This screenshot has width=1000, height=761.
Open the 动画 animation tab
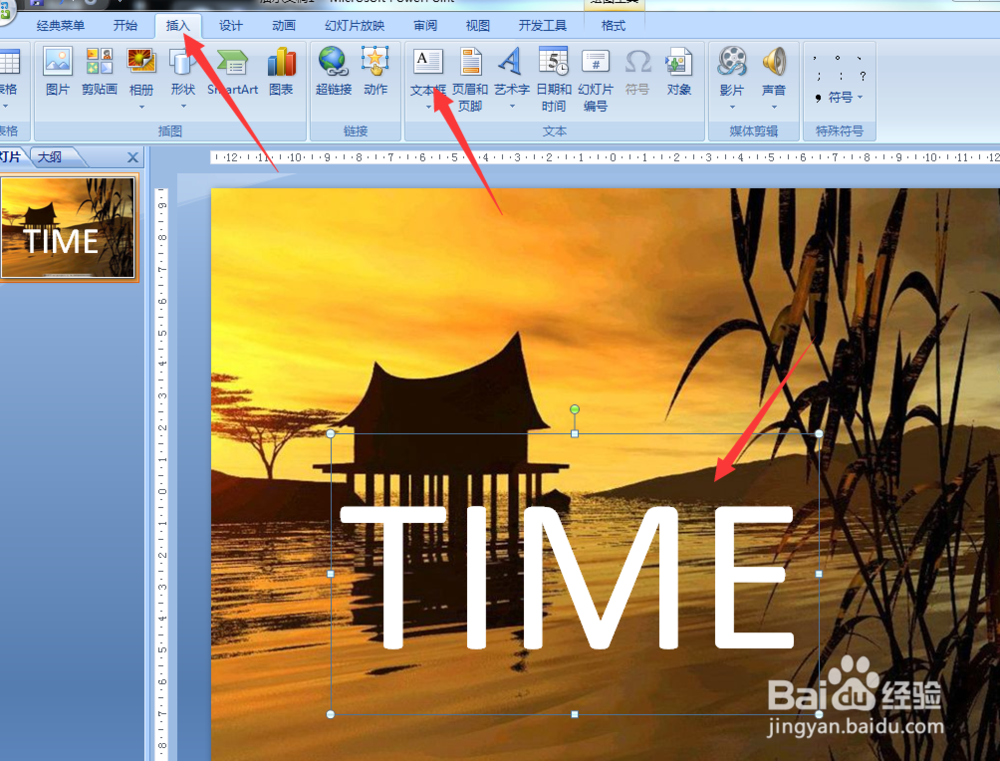(x=284, y=26)
